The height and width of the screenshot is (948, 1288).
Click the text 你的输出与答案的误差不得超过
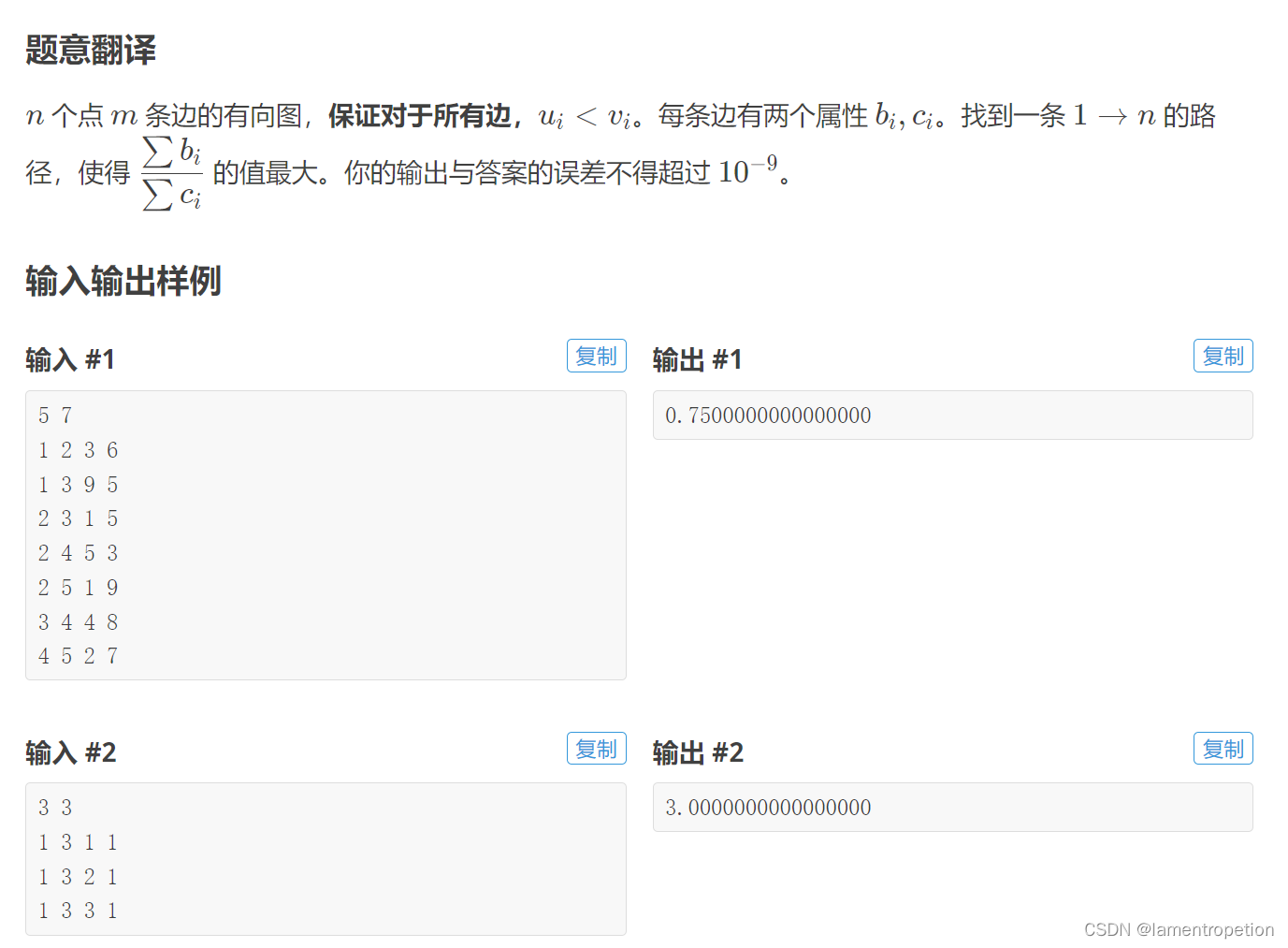528,173
